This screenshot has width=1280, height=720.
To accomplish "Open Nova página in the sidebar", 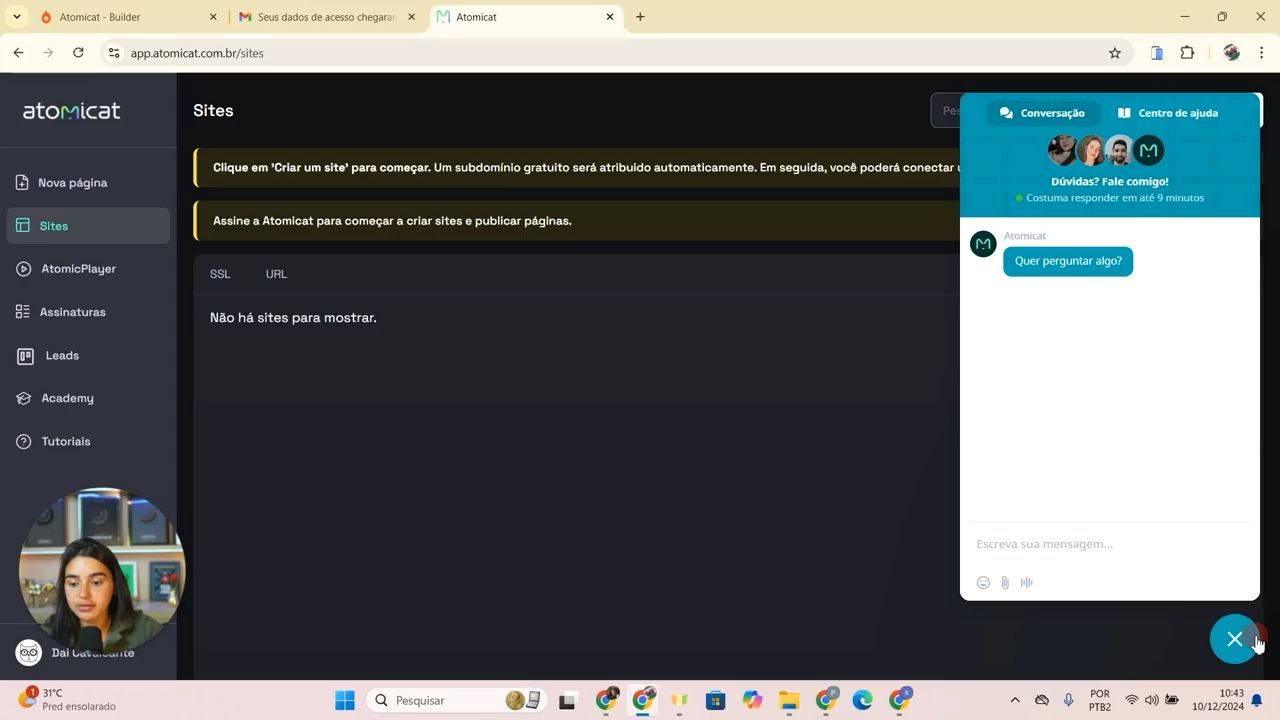I will pyautogui.click(x=62, y=183).
